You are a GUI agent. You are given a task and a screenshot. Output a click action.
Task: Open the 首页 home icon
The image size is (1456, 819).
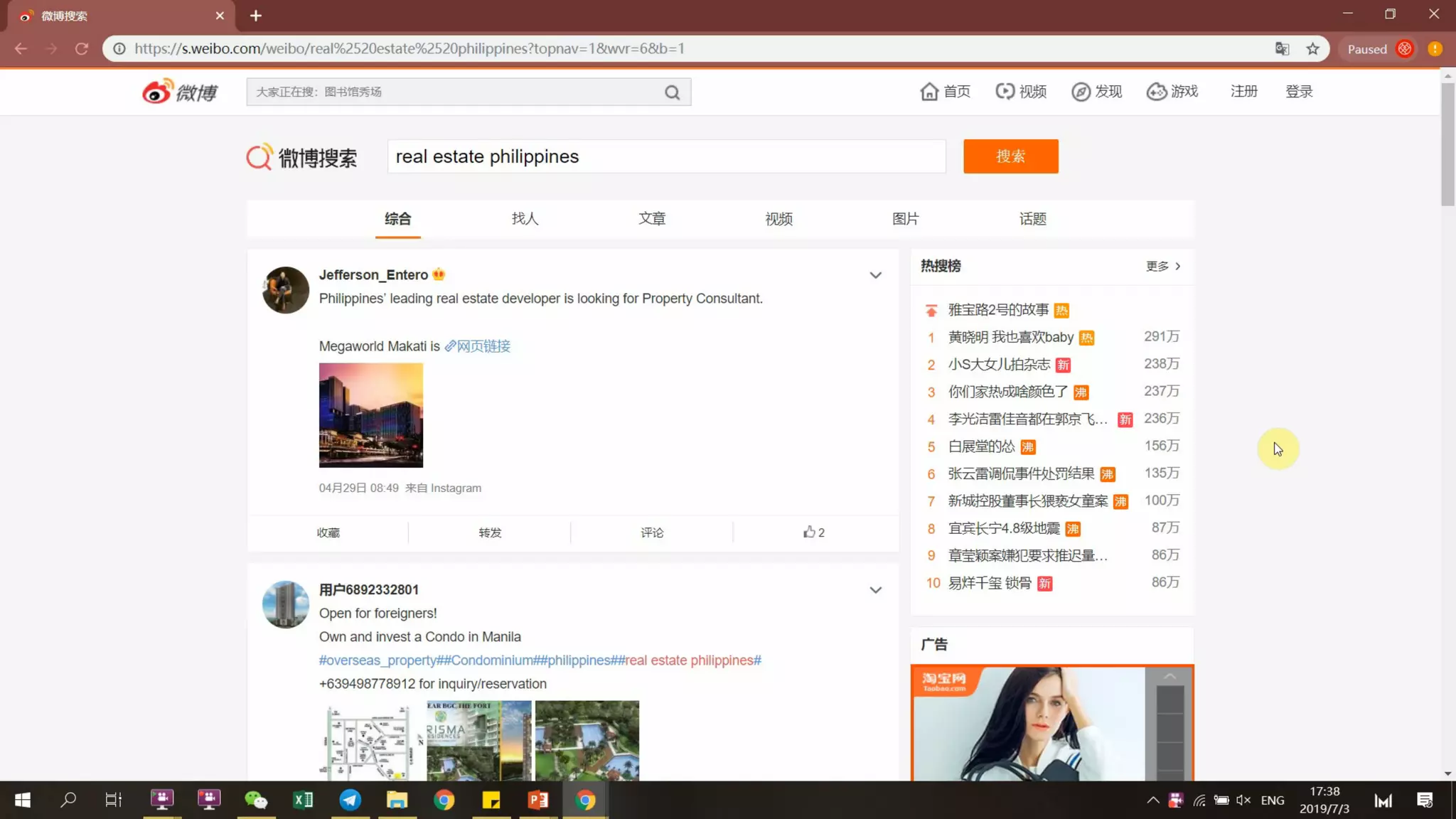(x=929, y=92)
